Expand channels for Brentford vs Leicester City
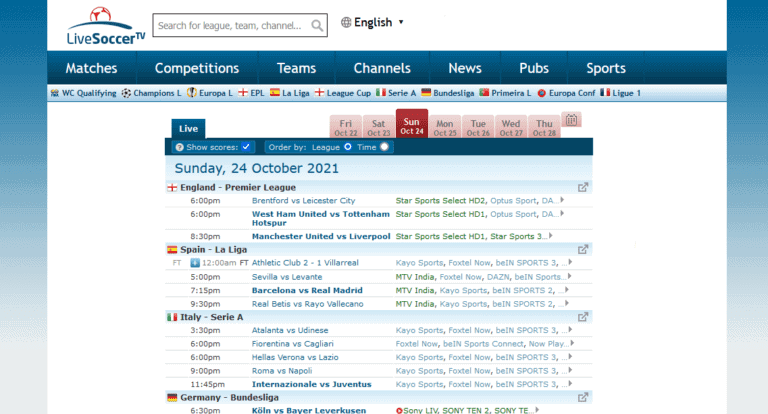This screenshot has width=768, height=414. point(562,200)
